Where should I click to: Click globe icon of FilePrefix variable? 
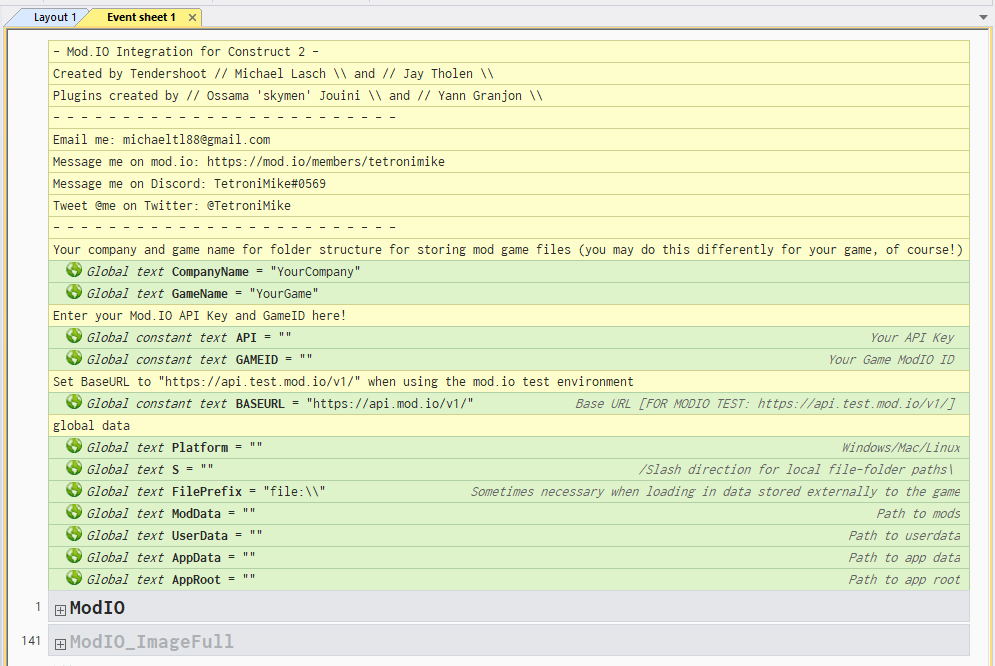click(x=74, y=490)
